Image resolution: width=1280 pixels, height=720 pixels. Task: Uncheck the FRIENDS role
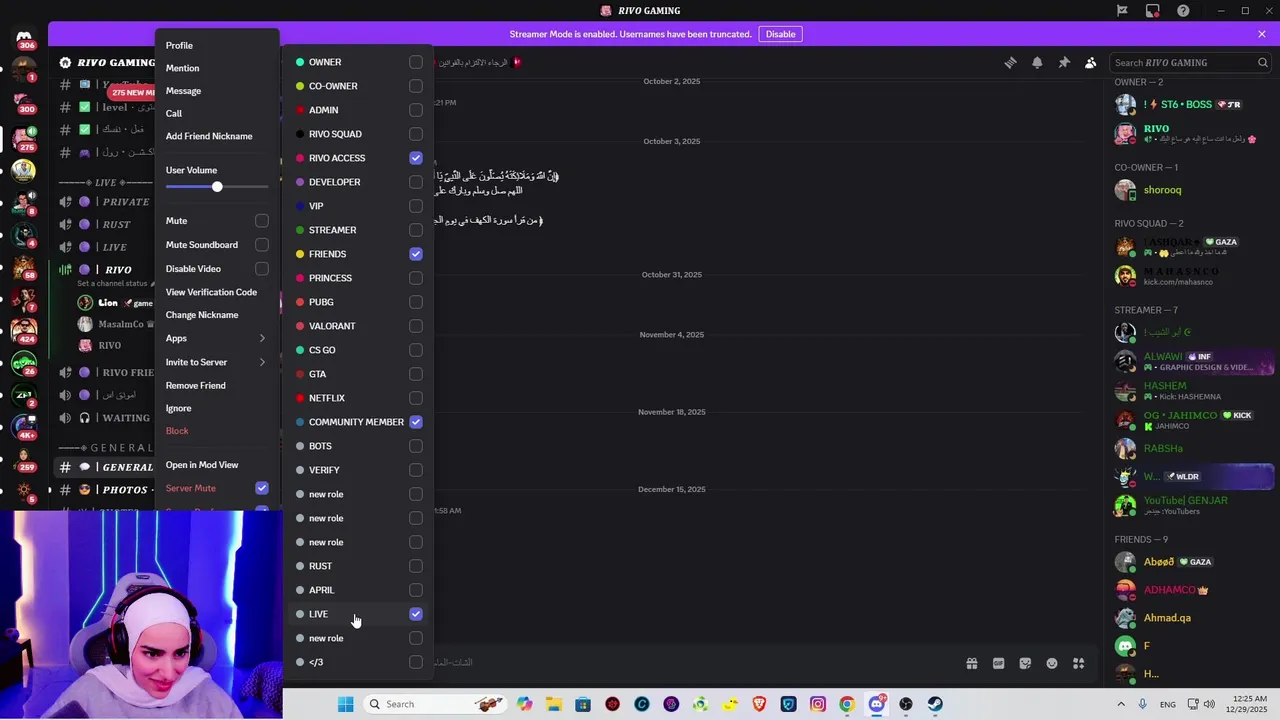click(416, 254)
